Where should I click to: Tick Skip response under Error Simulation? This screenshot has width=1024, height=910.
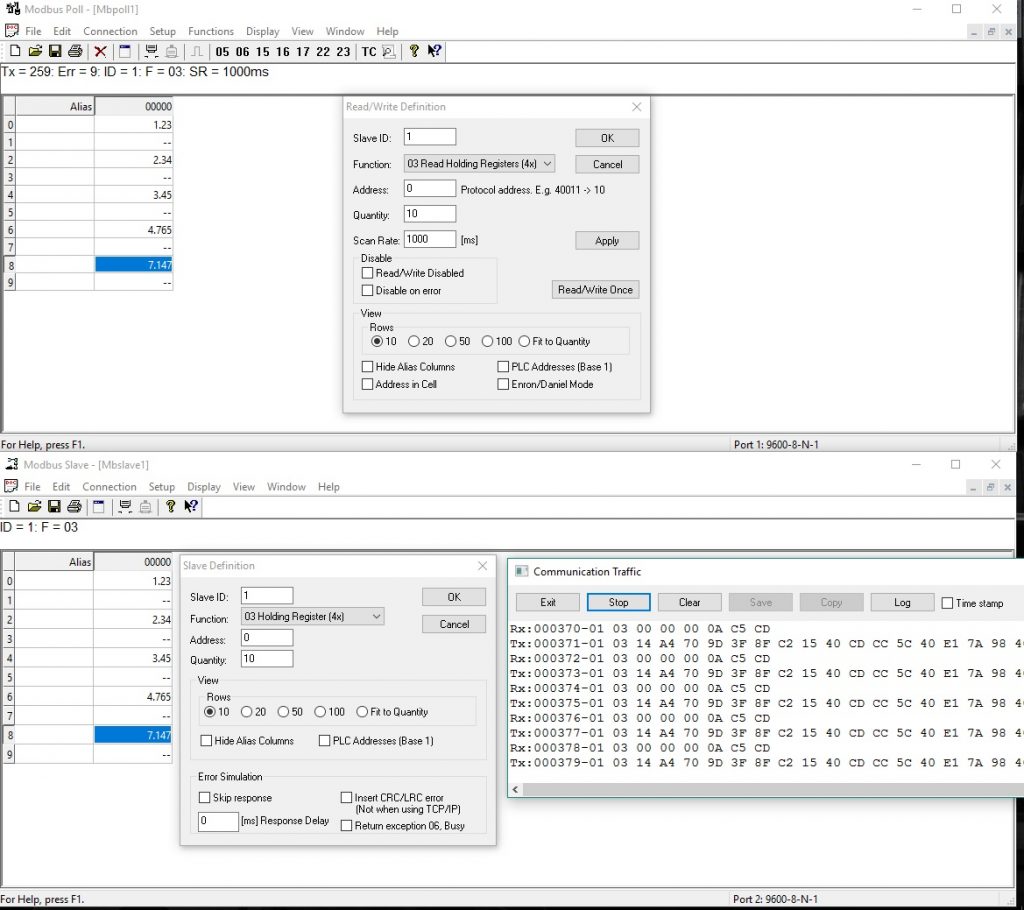point(205,798)
